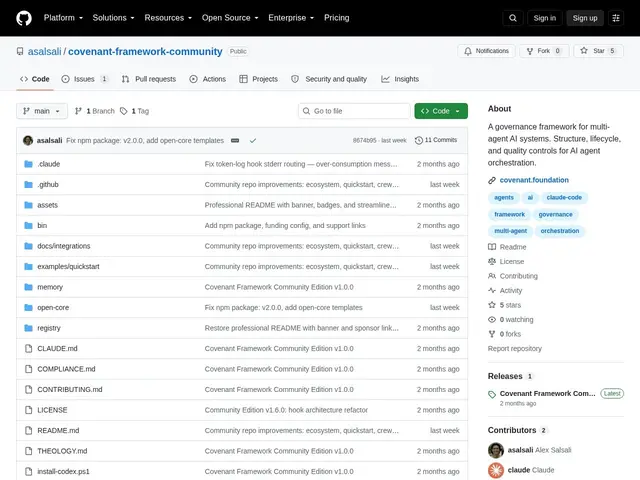Open the search magnifier in header
This screenshot has width=640, height=480.
click(513, 18)
